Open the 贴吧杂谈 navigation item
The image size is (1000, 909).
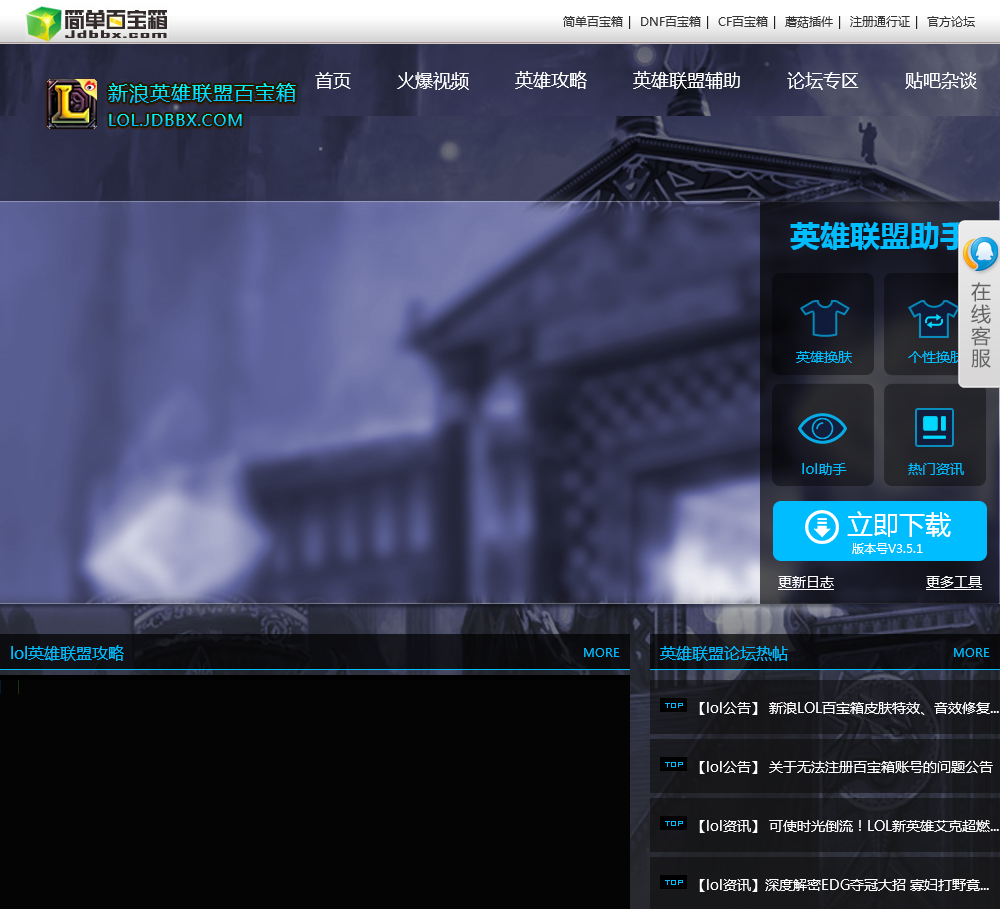(941, 80)
